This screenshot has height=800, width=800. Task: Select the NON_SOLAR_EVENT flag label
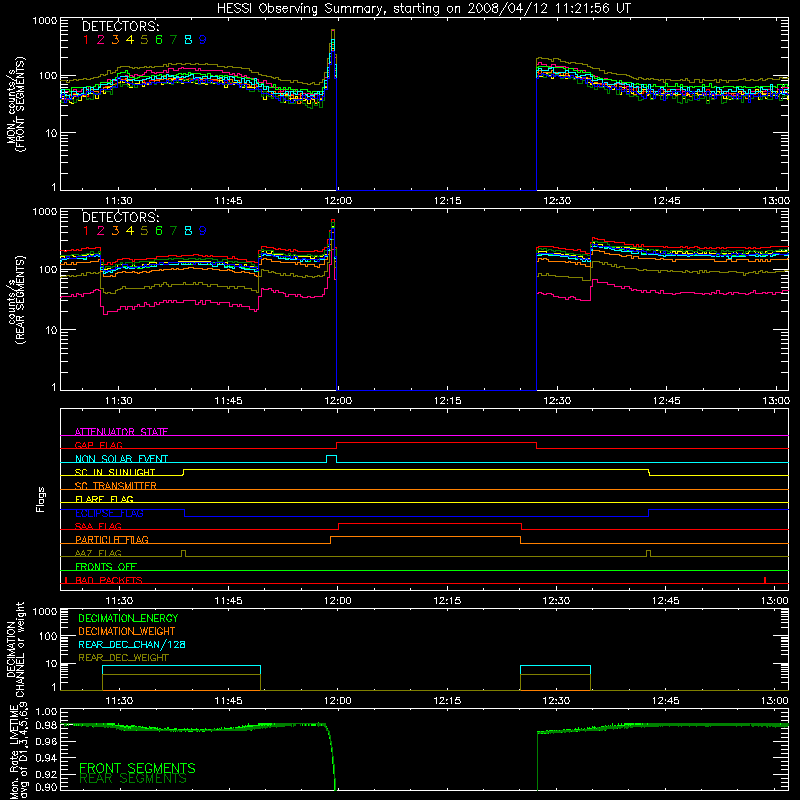[121, 459]
